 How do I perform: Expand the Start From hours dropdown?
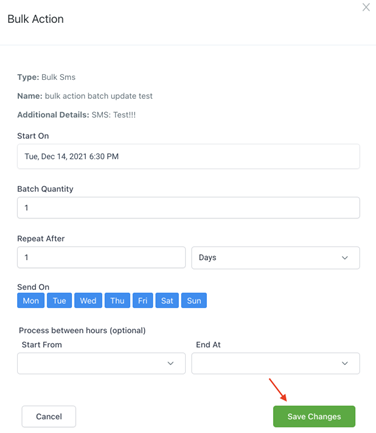[x=101, y=363]
